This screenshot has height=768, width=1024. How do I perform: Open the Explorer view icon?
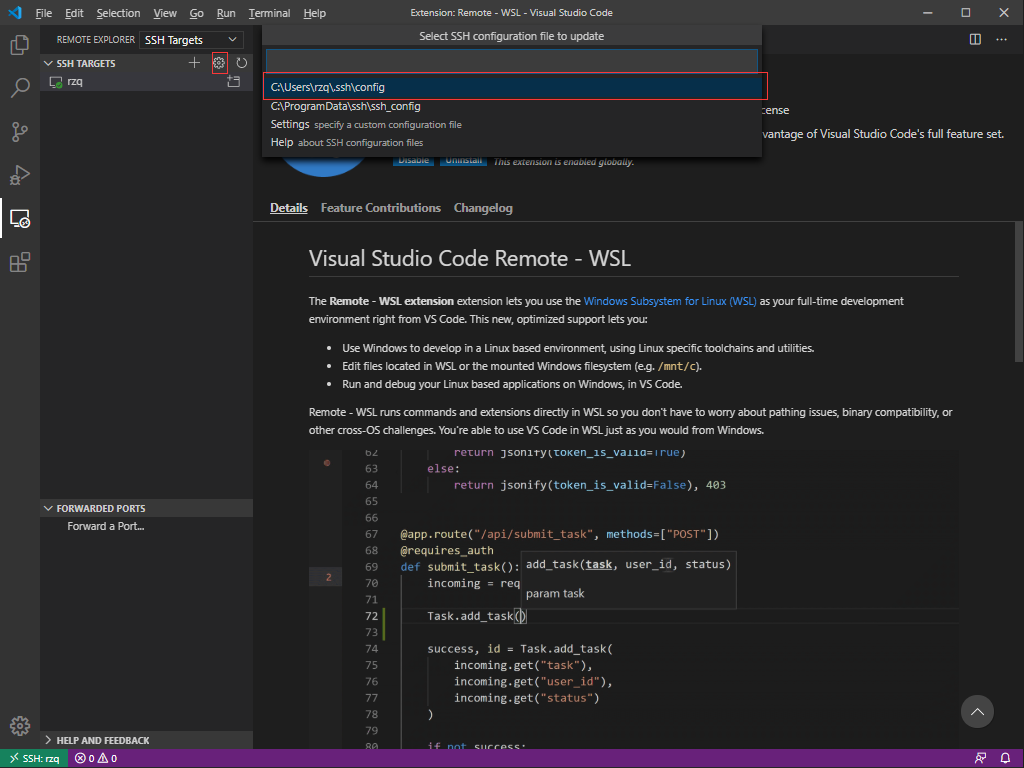pos(20,45)
